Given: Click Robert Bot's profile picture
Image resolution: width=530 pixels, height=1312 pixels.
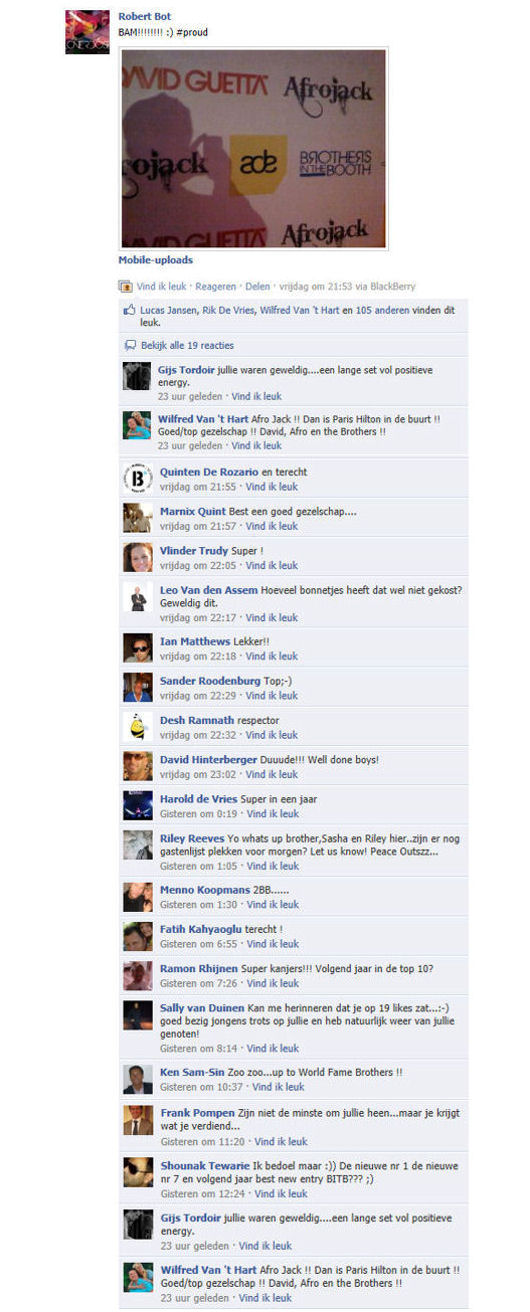Looking at the screenshot, I should 87,32.
